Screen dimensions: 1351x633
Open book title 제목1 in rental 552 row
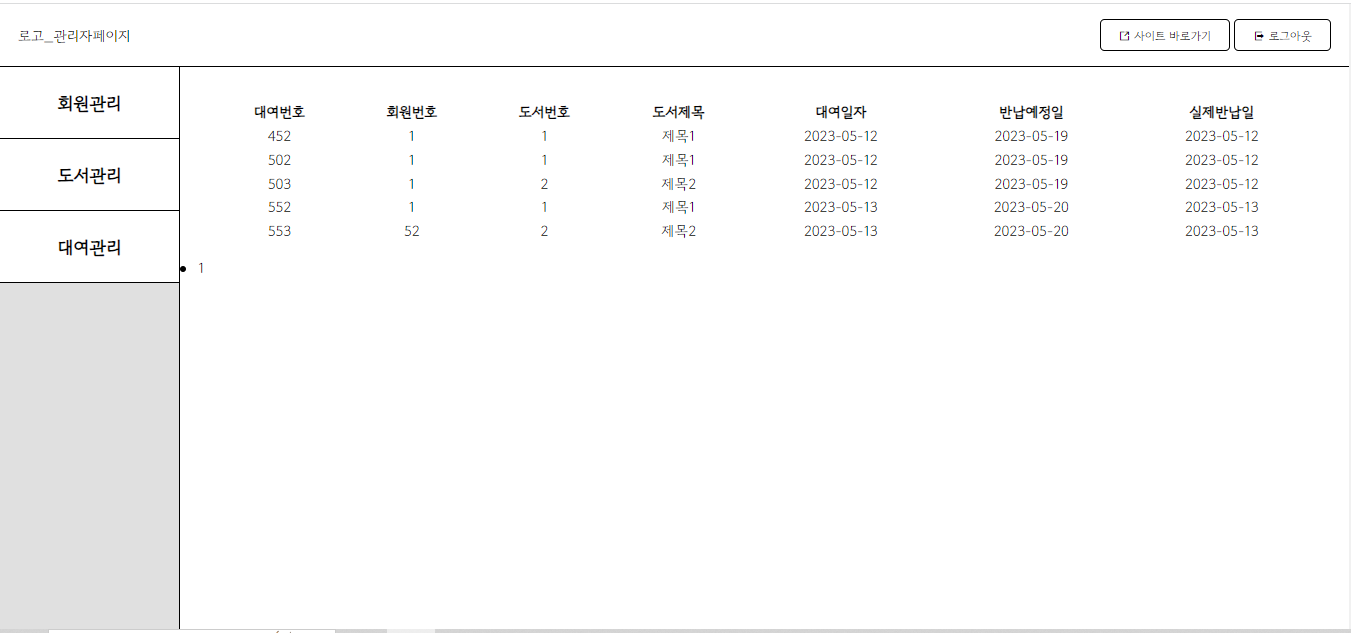click(678, 207)
